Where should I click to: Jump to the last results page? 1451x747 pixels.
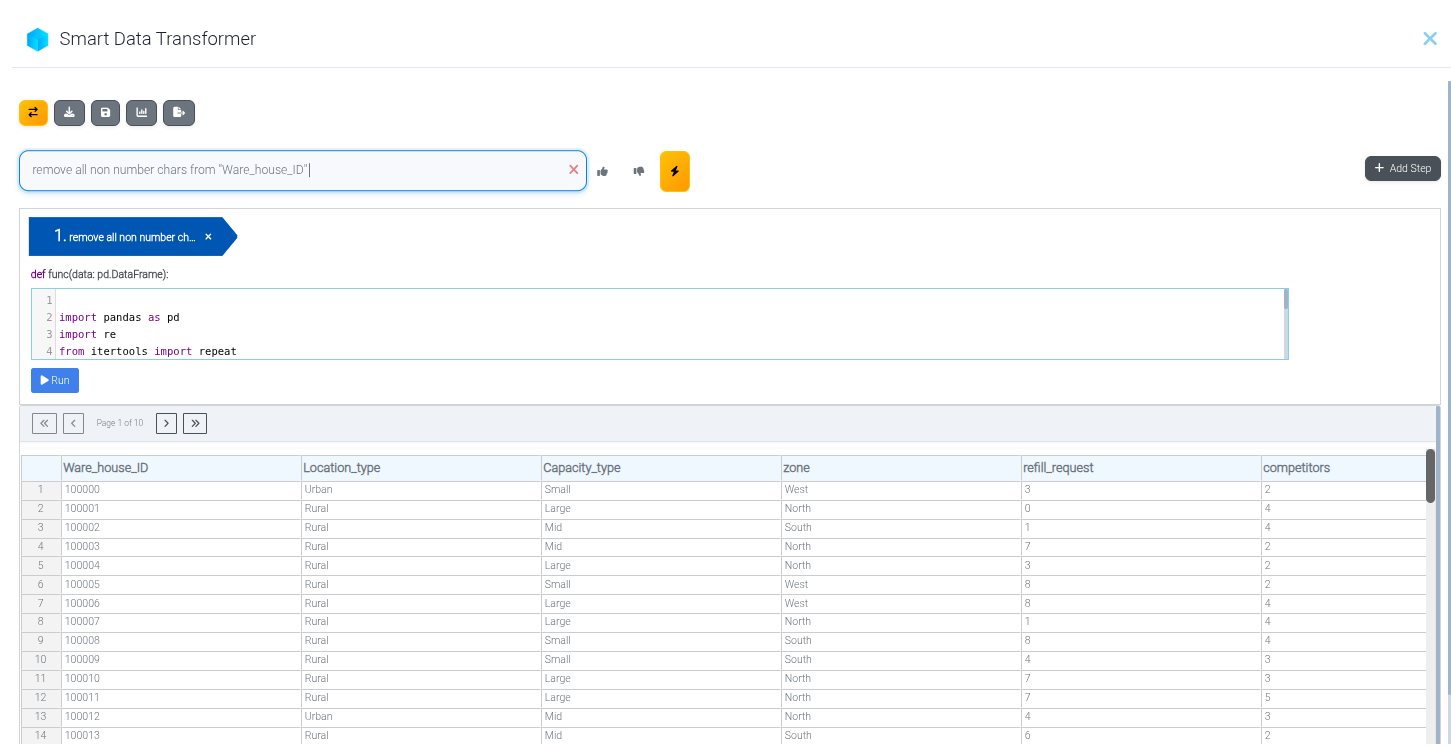[195, 423]
